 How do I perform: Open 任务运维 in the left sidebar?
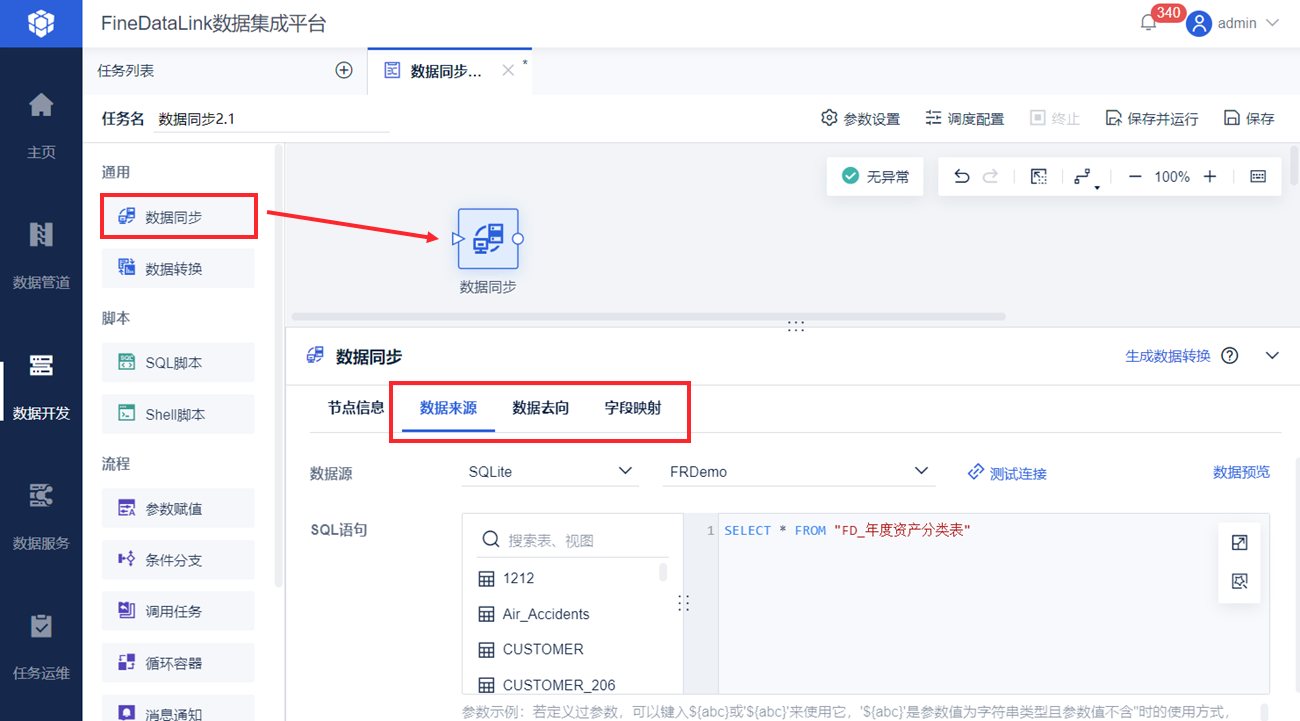(41, 646)
